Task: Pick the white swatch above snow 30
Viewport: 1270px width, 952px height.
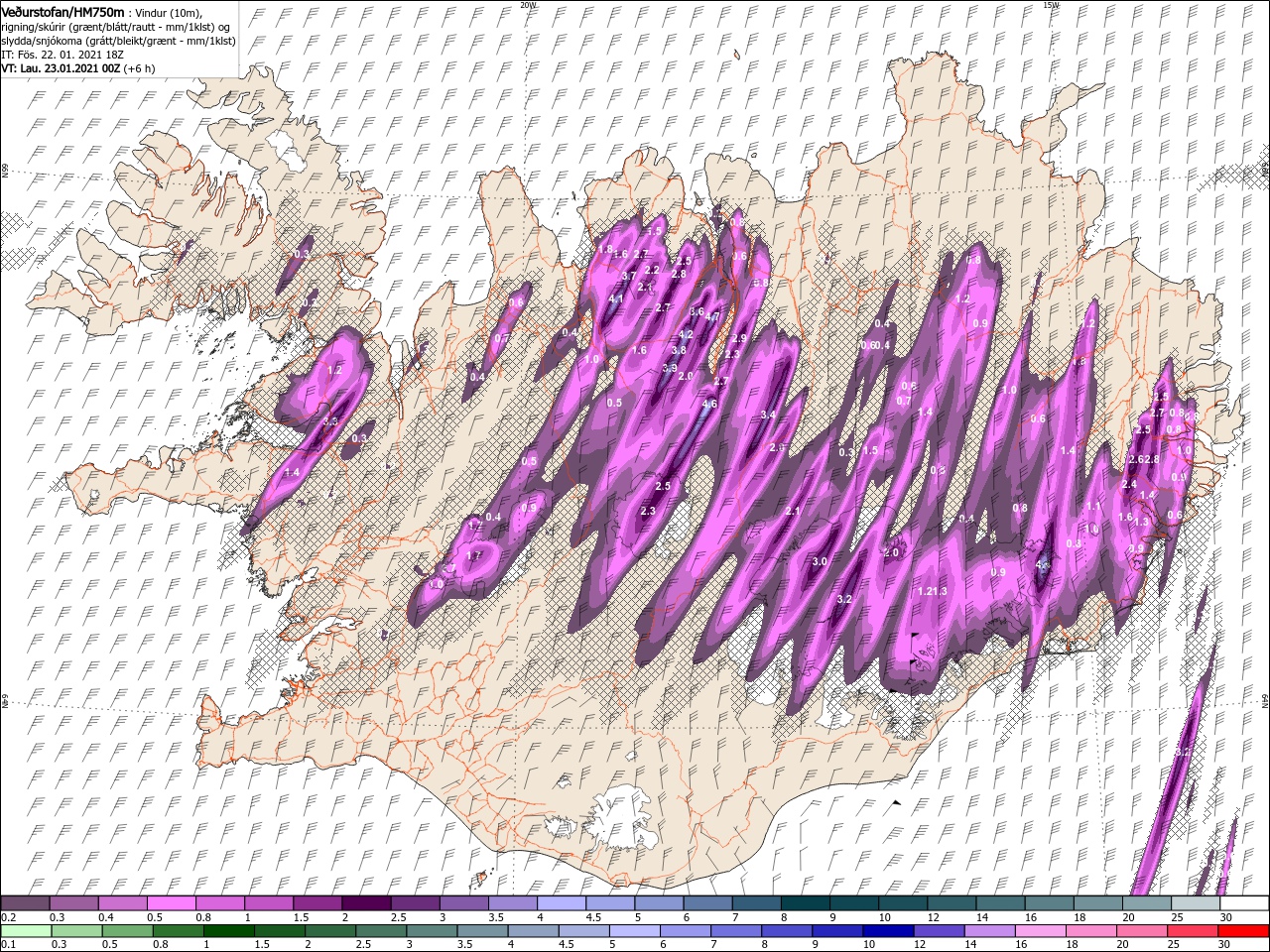Action: pyautogui.click(x=1244, y=903)
